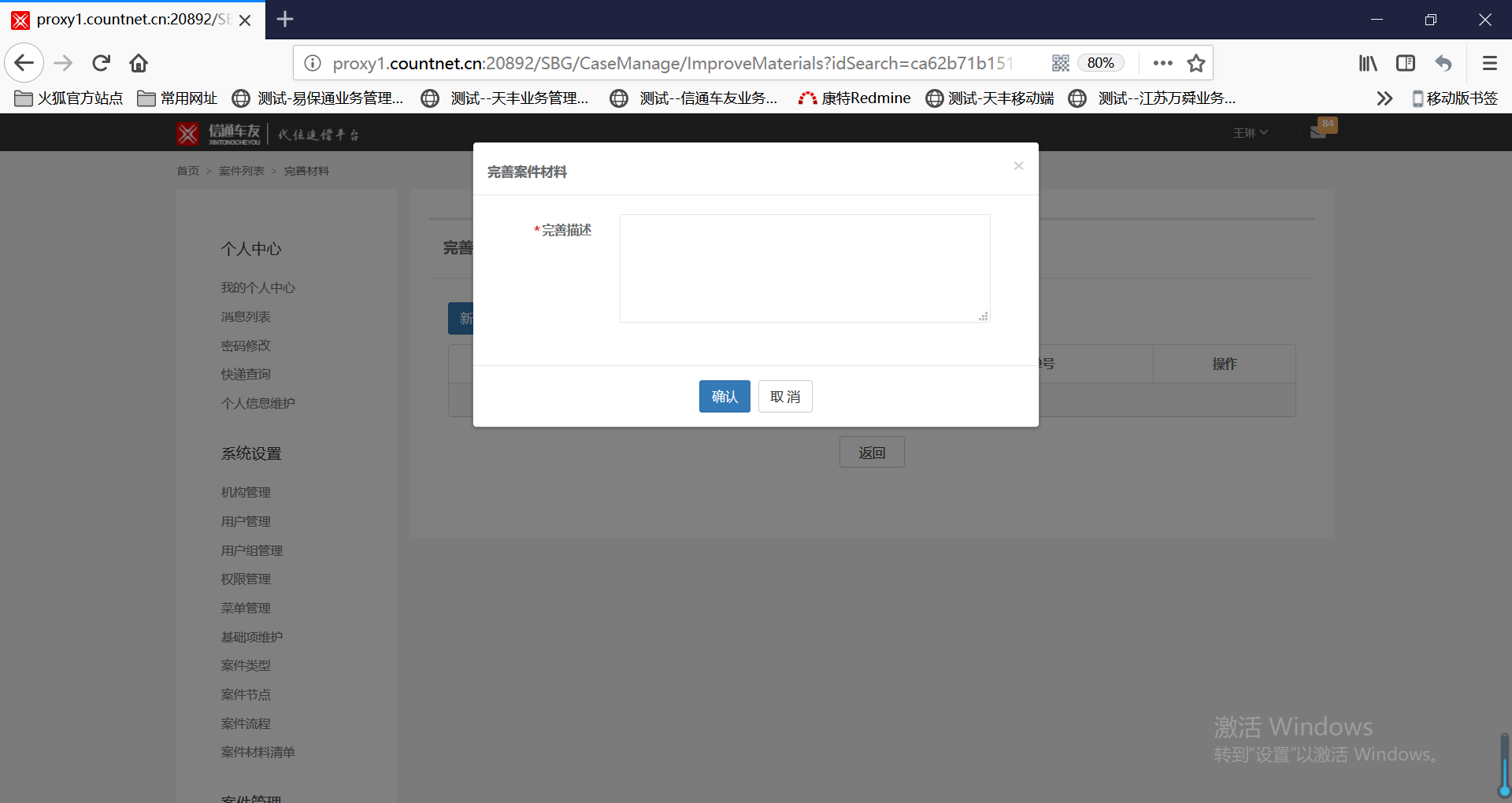Open 消息列表 in the sidebar
Screen dimensions: 1512x803
(x=246, y=316)
